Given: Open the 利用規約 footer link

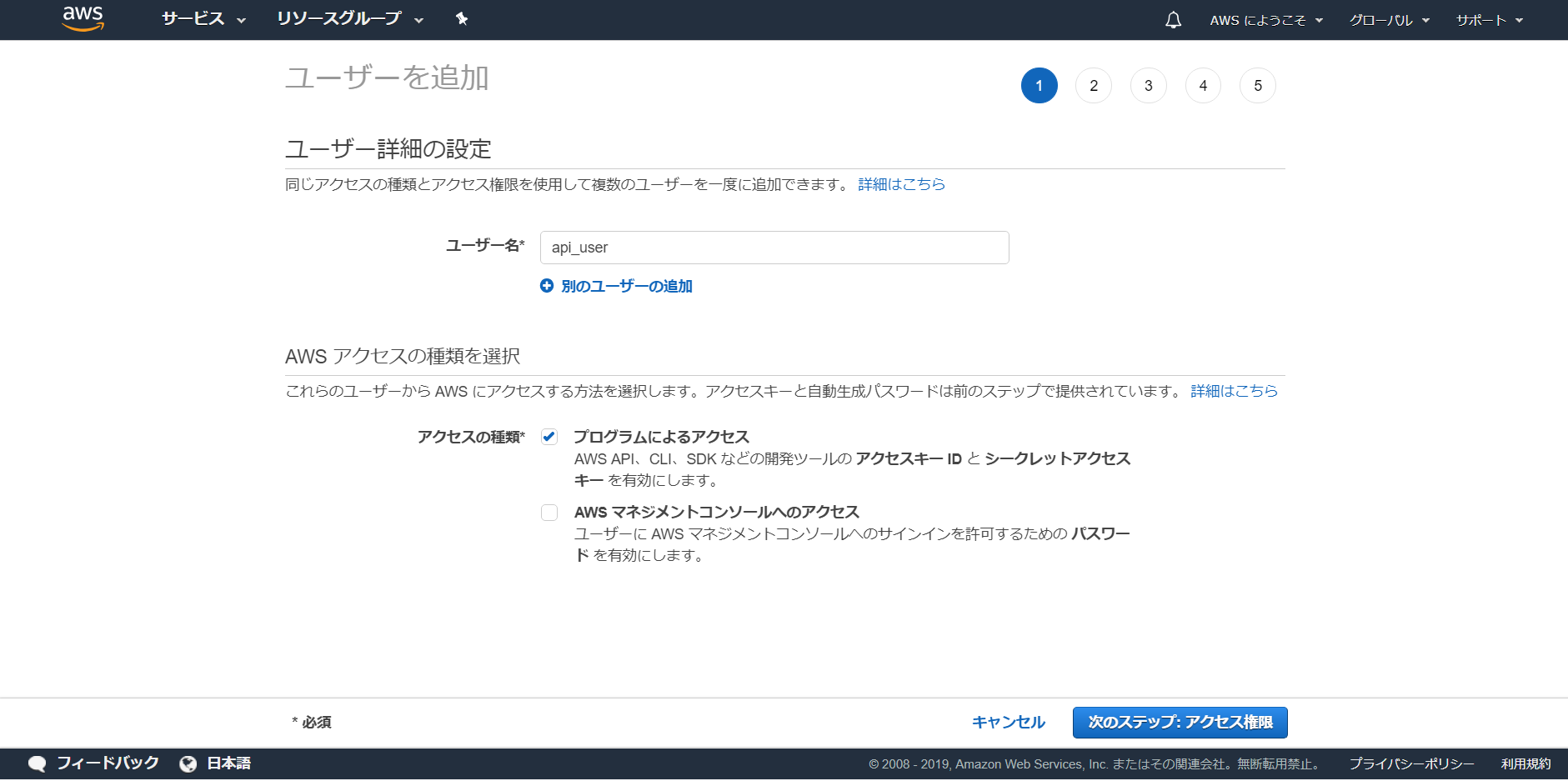Looking at the screenshot, I should pyautogui.click(x=1526, y=764).
